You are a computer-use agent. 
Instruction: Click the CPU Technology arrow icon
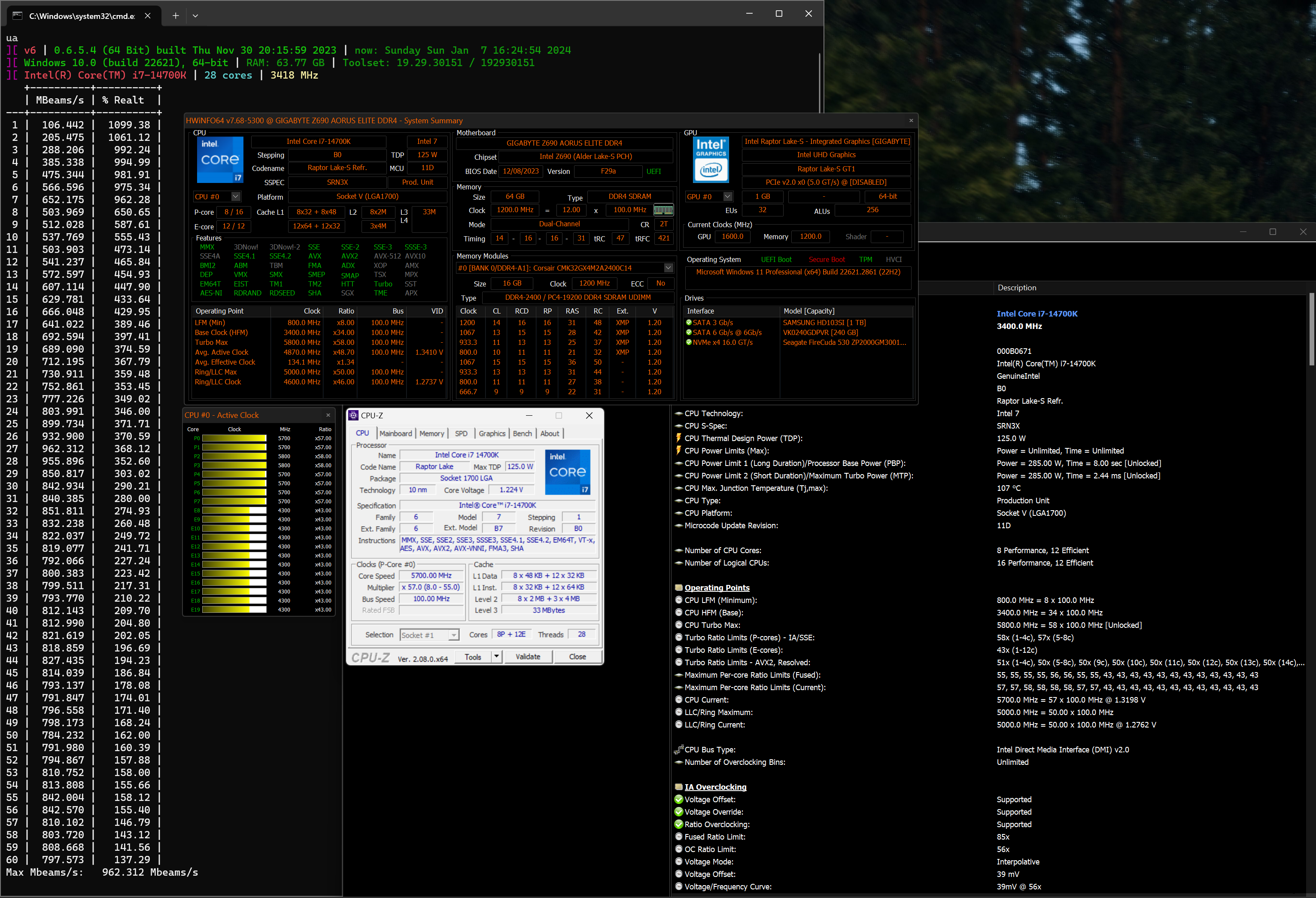click(678, 414)
